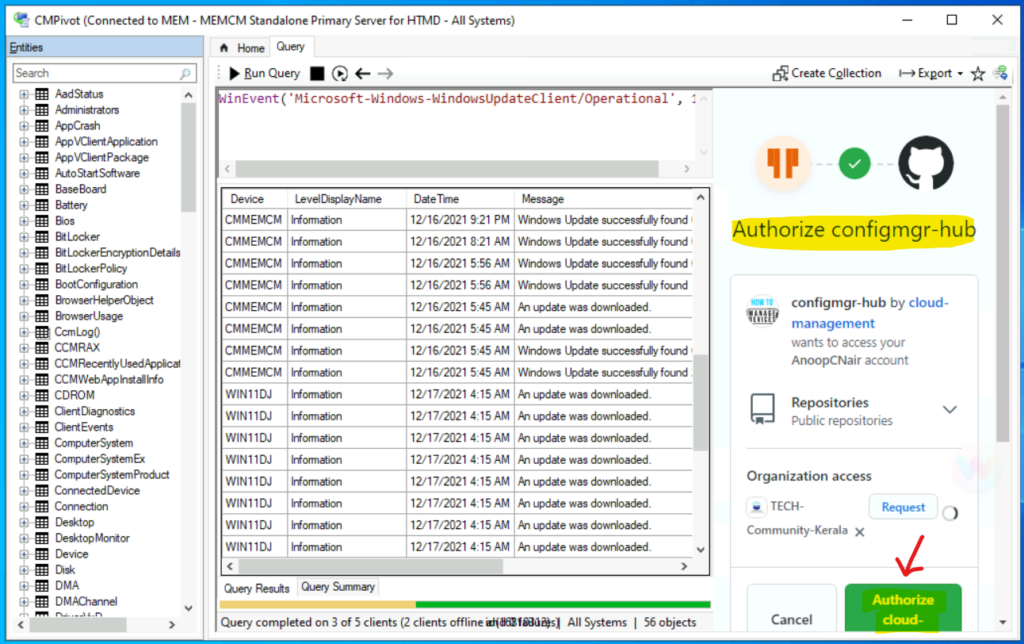
Task: Click the '12/16/2021 8:21 AM' cell
Action: point(460,242)
